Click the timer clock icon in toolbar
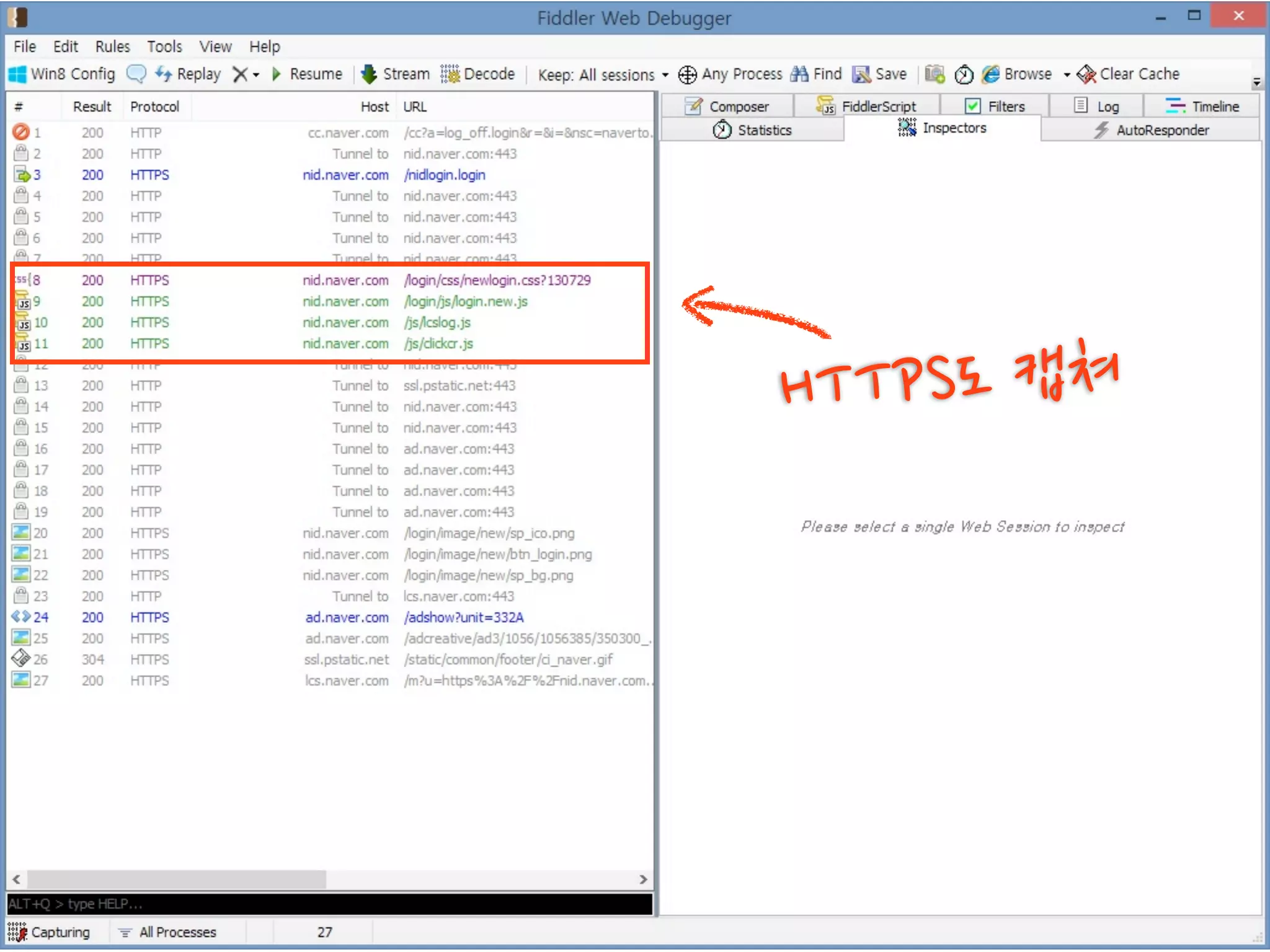This screenshot has height=952, width=1270. (x=963, y=74)
